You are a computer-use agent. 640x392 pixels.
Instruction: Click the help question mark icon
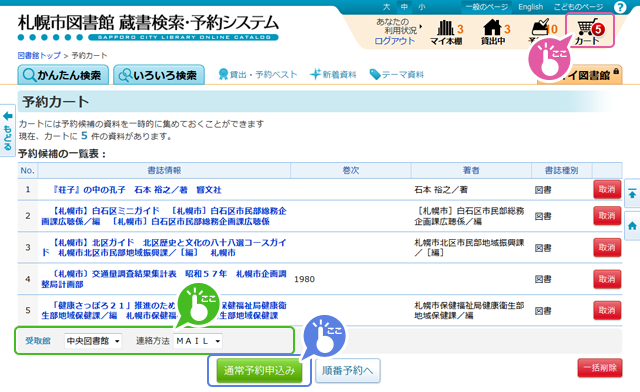pos(620,7)
